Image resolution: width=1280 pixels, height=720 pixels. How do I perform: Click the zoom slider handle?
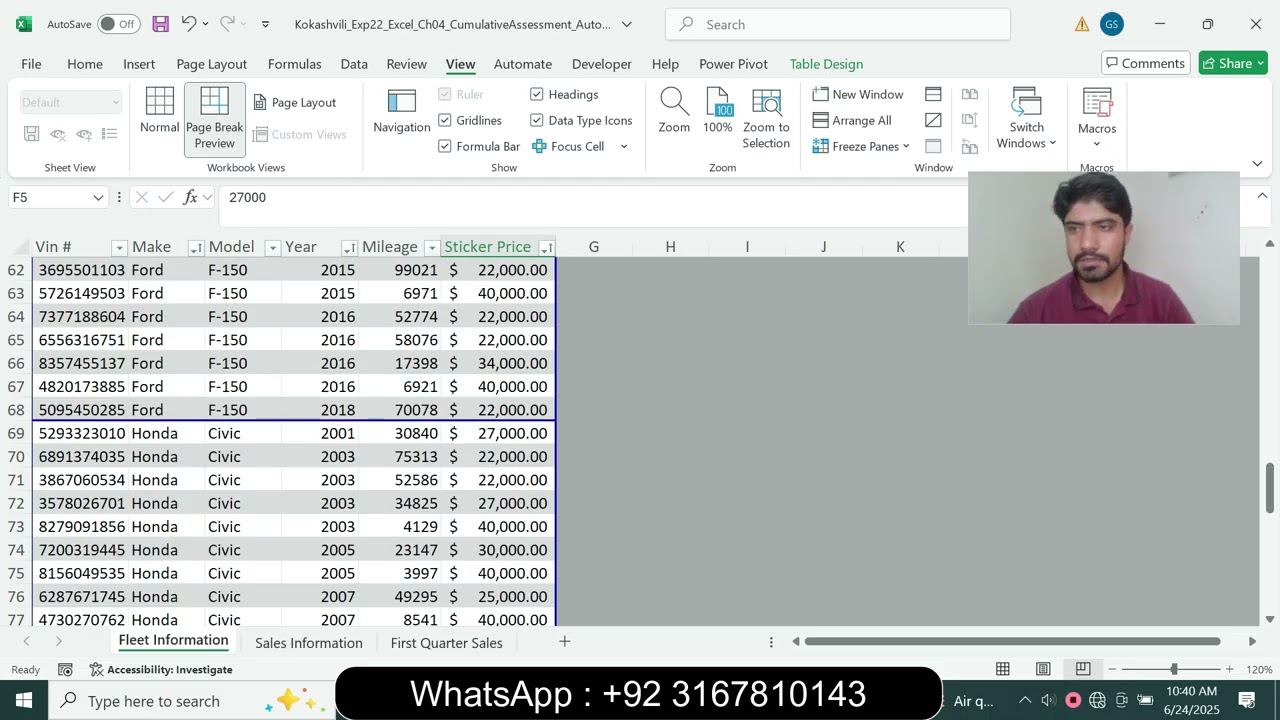(x=1174, y=669)
